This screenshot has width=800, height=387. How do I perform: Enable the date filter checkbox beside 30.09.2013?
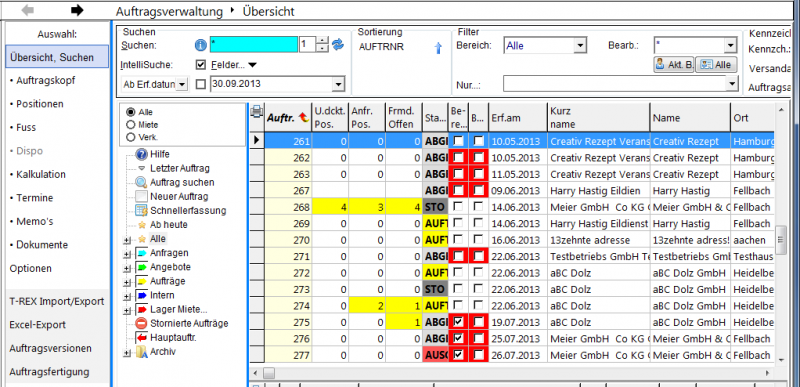coord(201,84)
